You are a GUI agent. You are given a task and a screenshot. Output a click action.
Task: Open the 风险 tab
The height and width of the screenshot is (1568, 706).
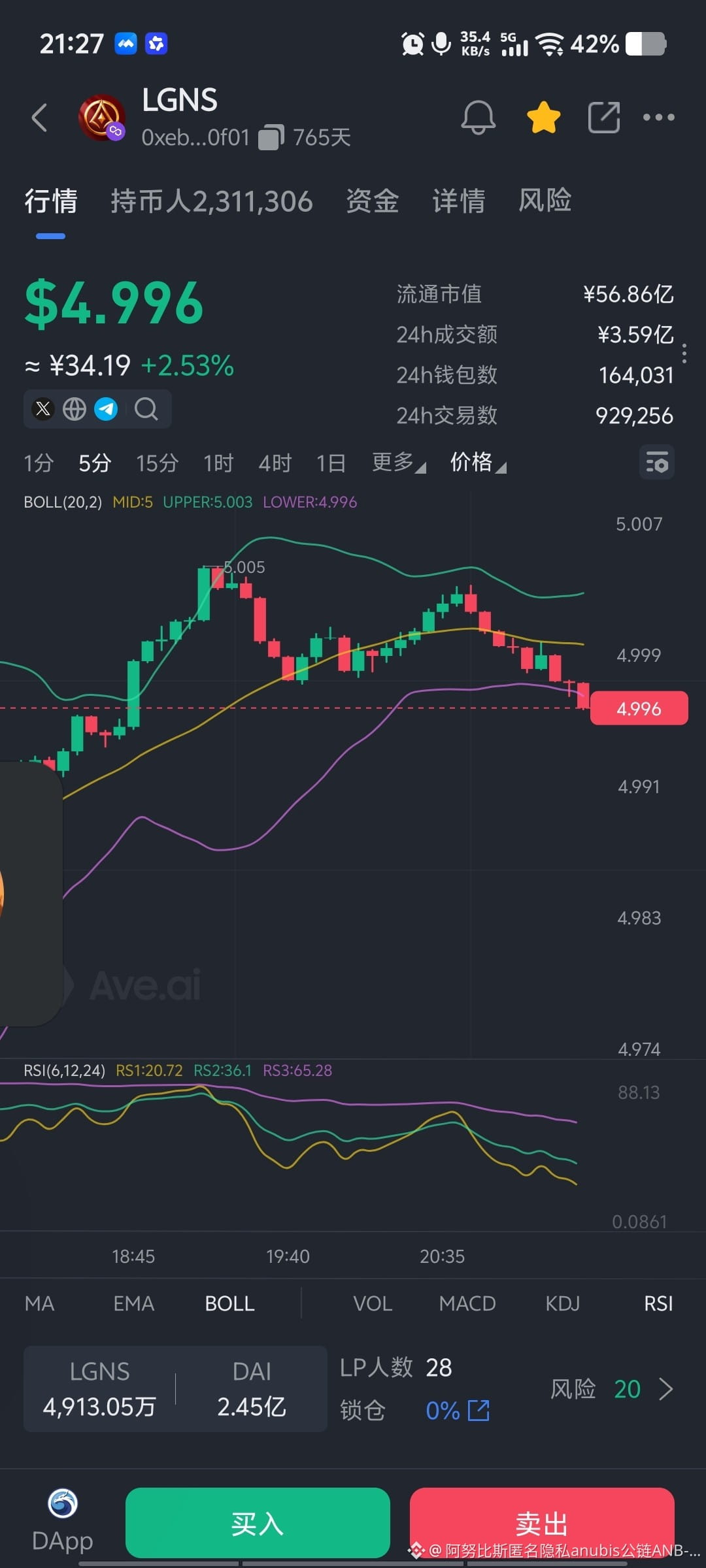pyautogui.click(x=545, y=201)
